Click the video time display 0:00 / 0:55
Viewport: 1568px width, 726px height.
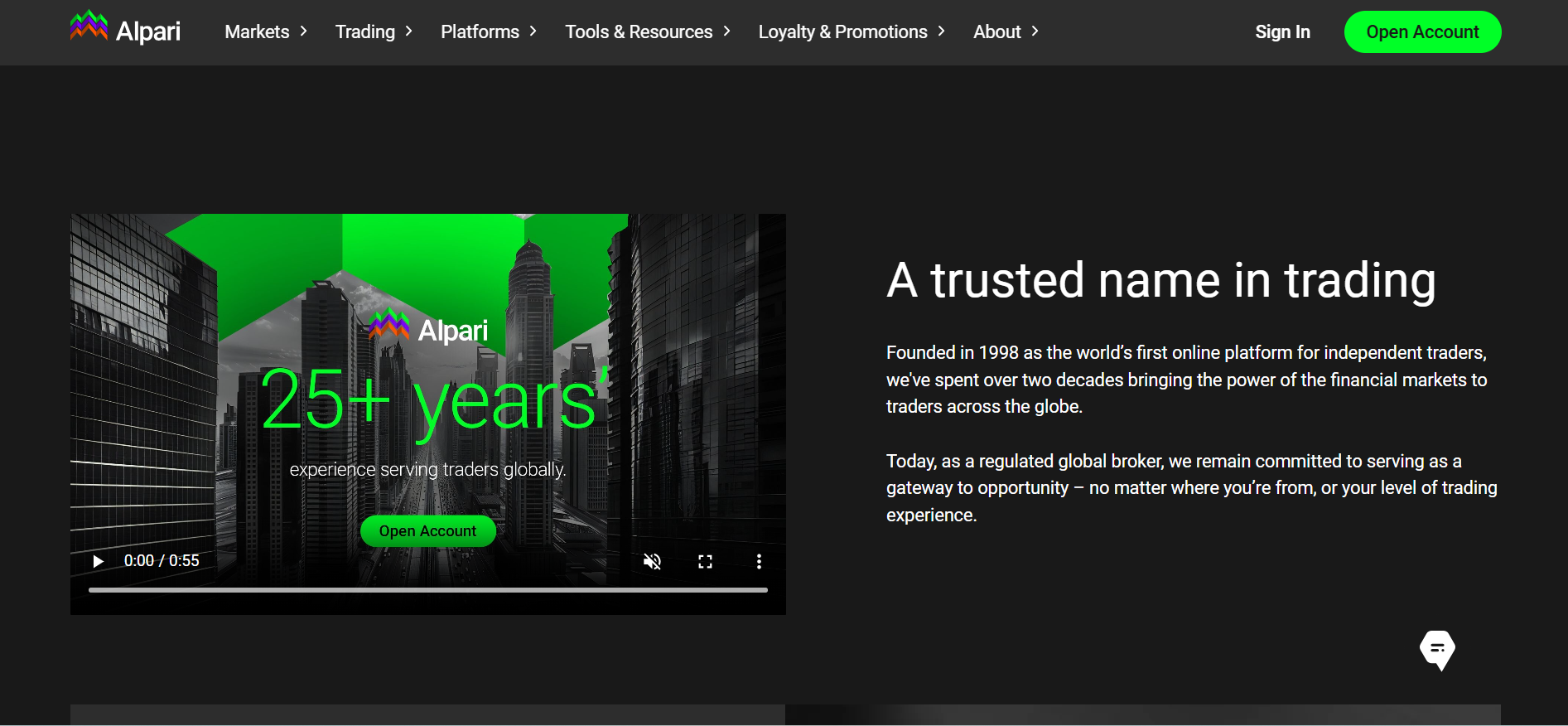coord(162,561)
